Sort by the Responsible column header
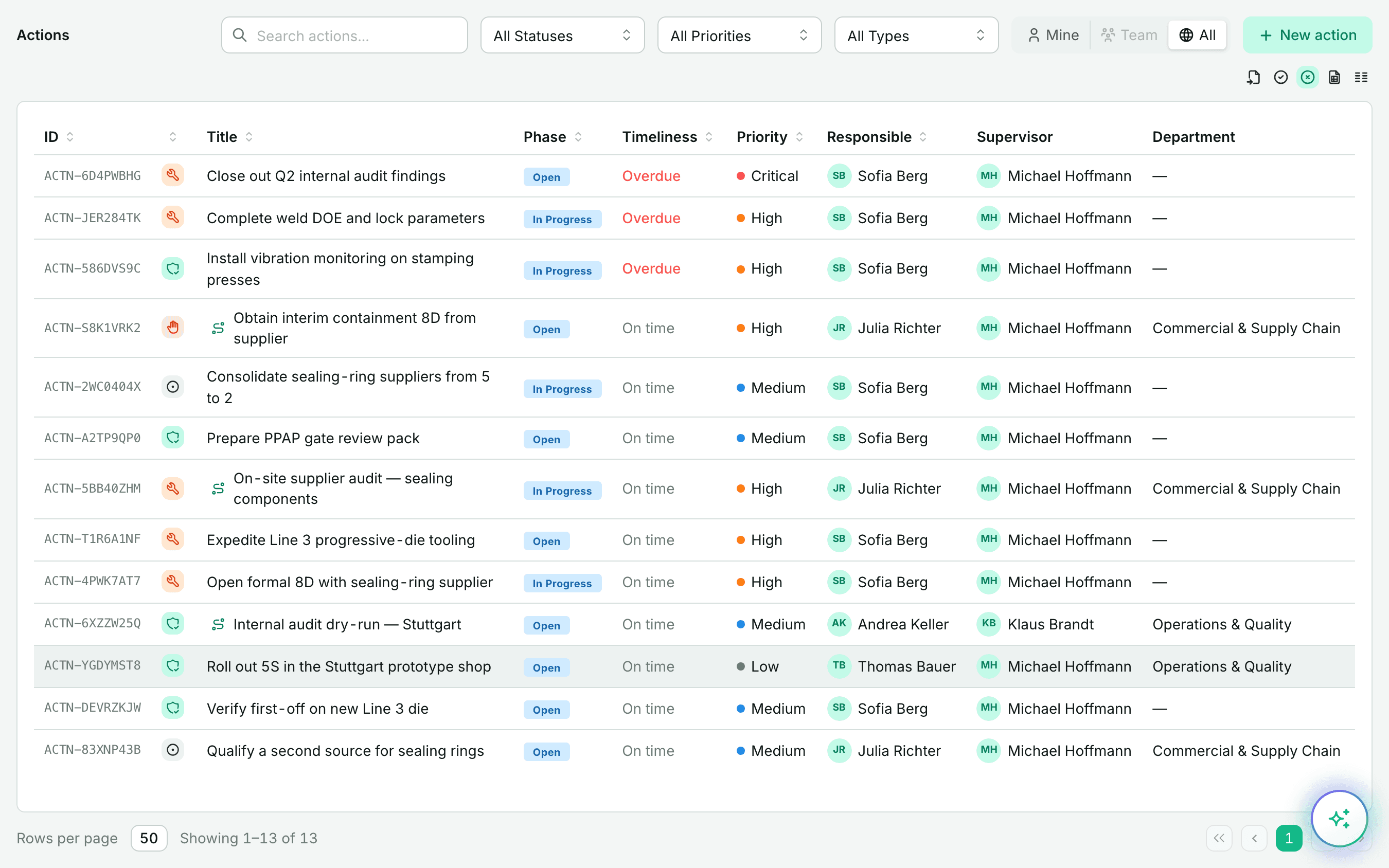The image size is (1389, 868). click(876, 137)
